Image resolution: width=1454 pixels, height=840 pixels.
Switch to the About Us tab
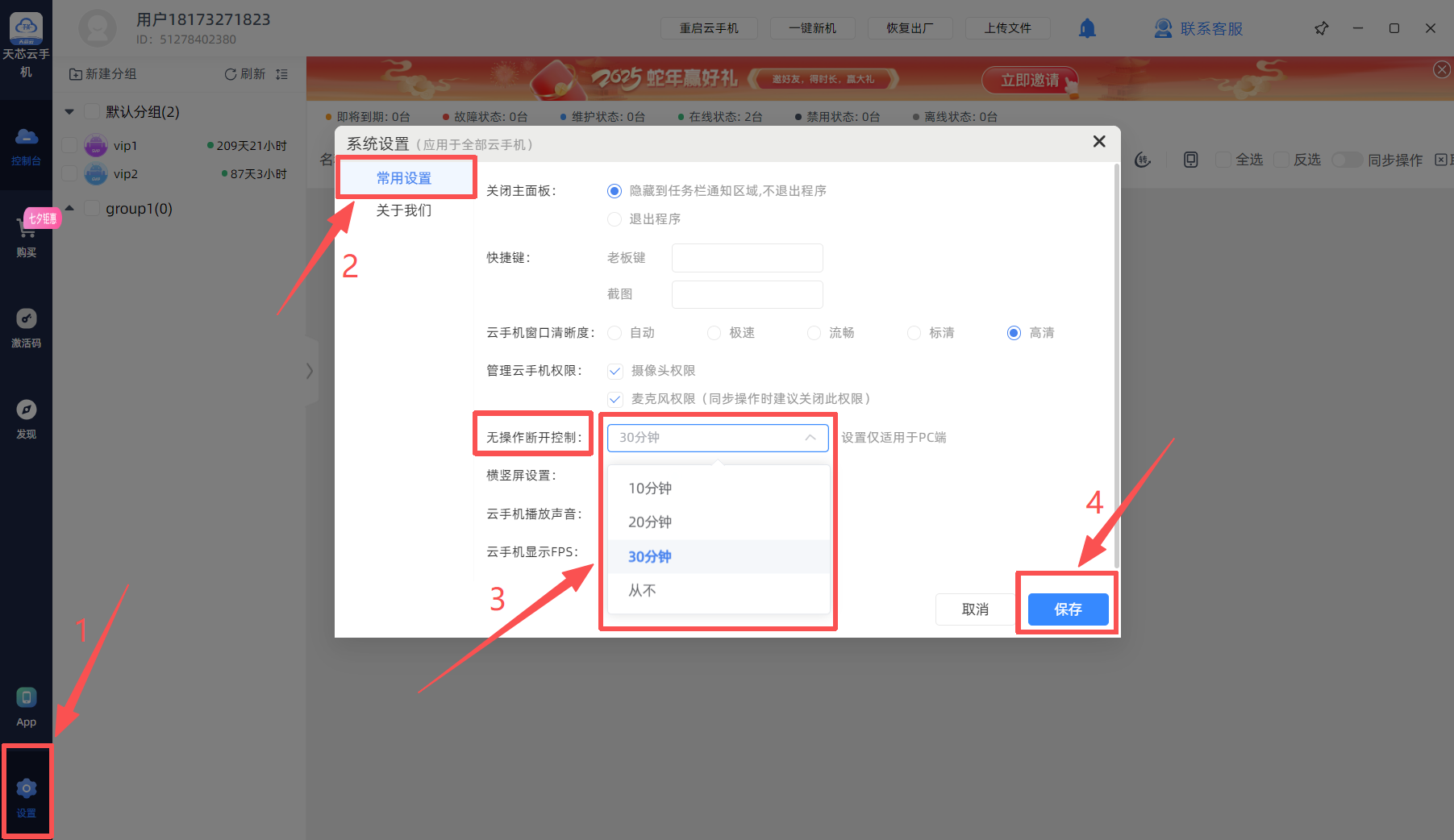(x=403, y=210)
